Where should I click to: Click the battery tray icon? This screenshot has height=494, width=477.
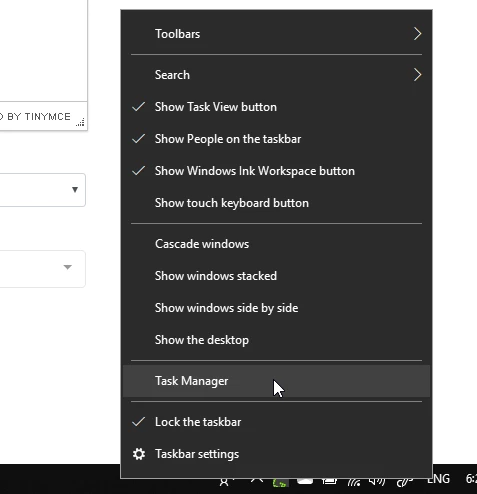click(329, 481)
